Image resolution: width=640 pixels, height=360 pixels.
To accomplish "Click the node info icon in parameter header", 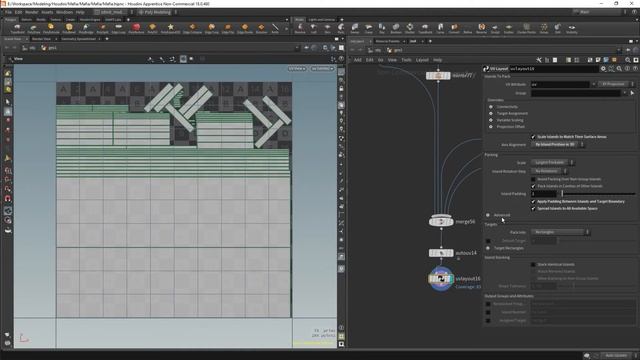I will (x=627, y=69).
